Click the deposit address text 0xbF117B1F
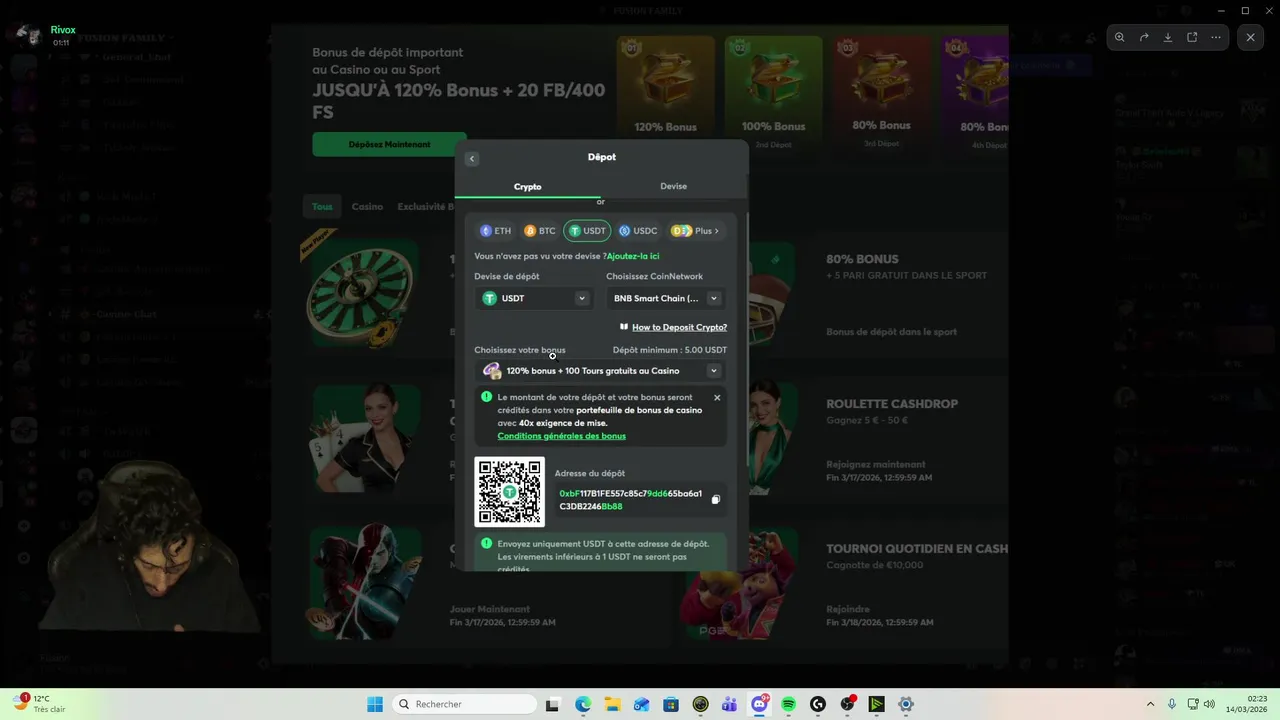Screen dimensions: 1280x720 tap(630, 500)
